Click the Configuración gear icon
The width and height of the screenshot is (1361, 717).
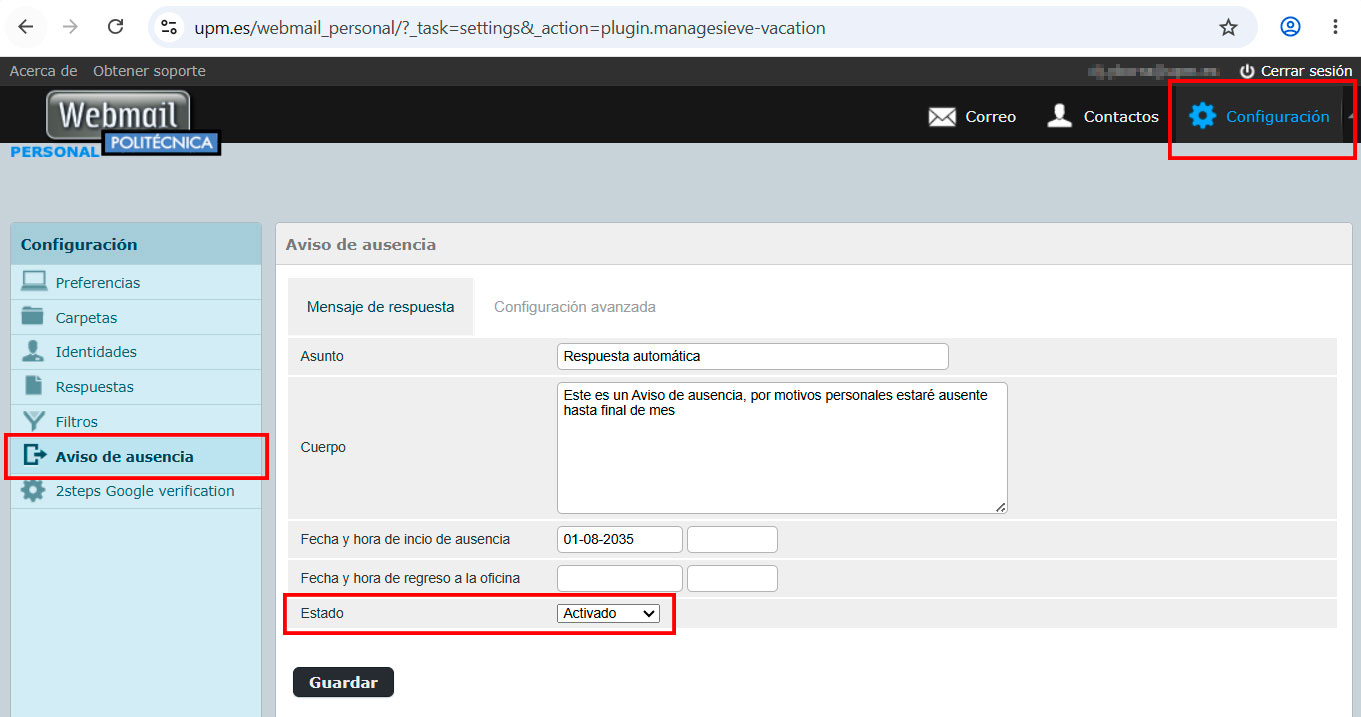[x=1202, y=116]
